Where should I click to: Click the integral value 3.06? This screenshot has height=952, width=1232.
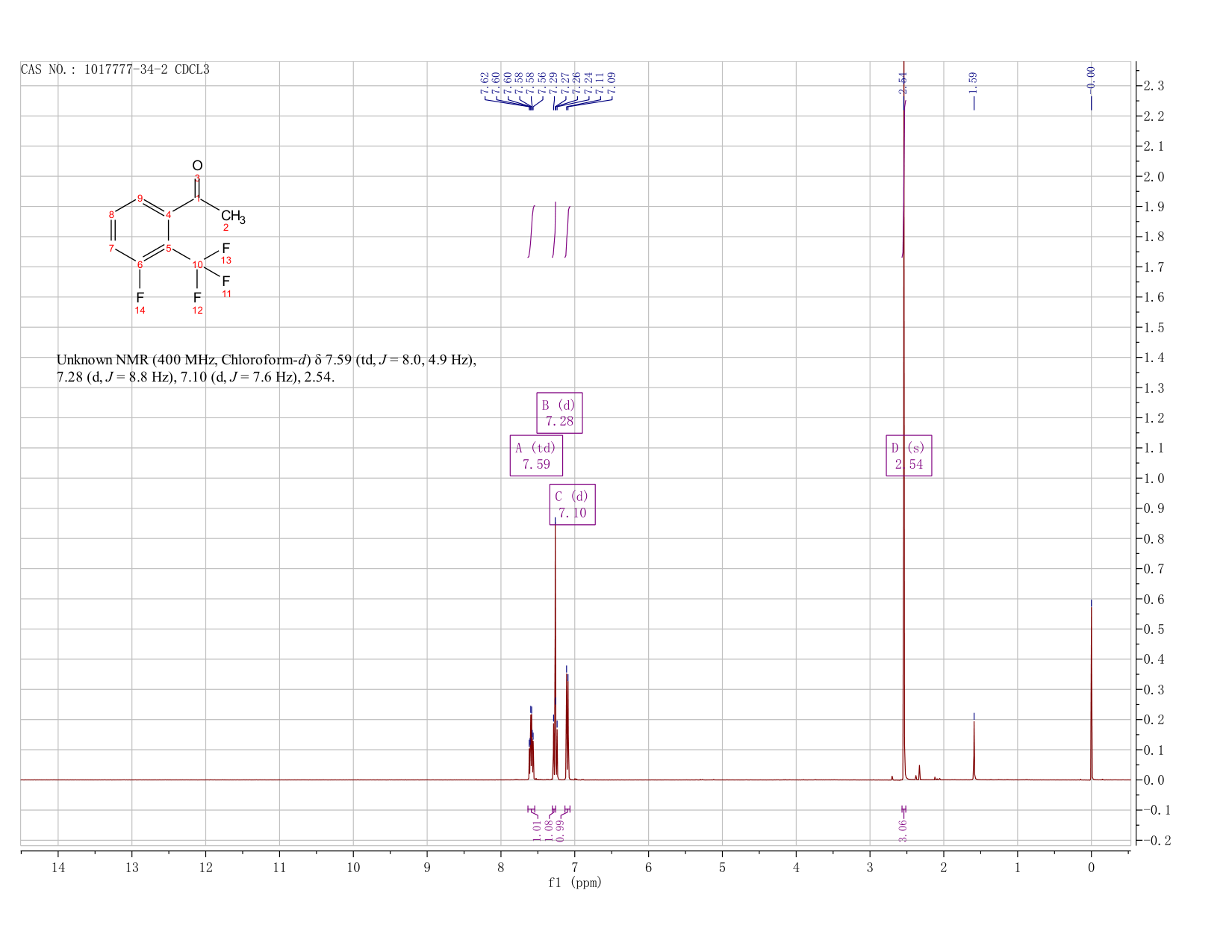click(903, 830)
